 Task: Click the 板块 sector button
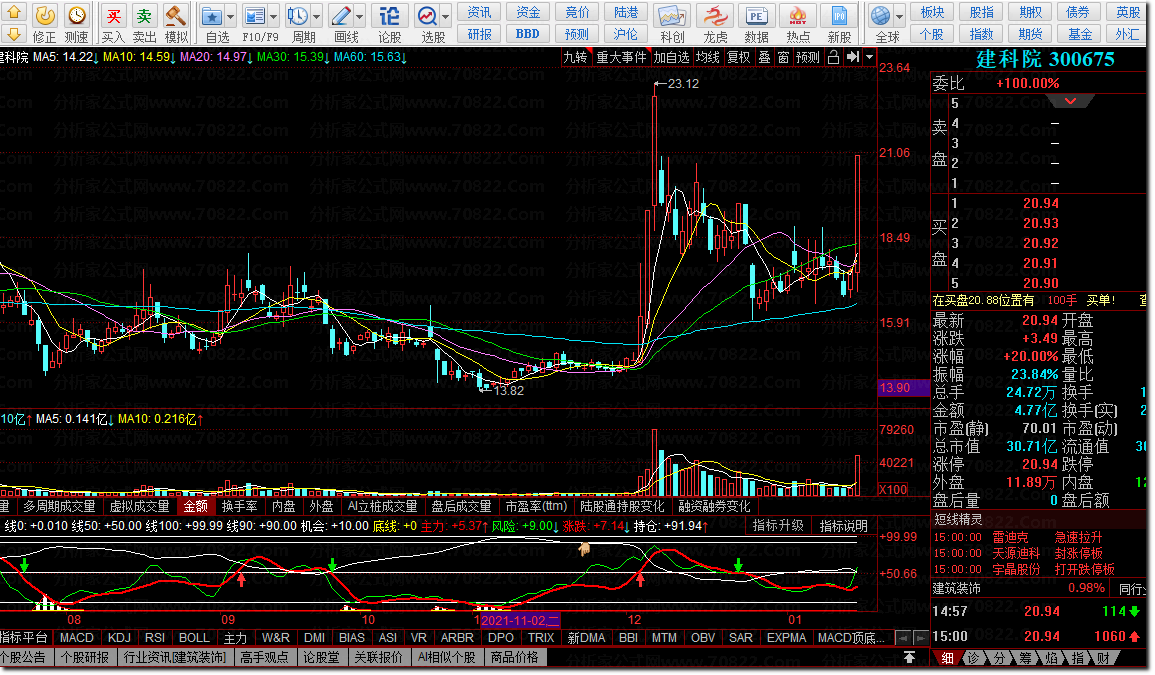pyautogui.click(x=933, y=13)
